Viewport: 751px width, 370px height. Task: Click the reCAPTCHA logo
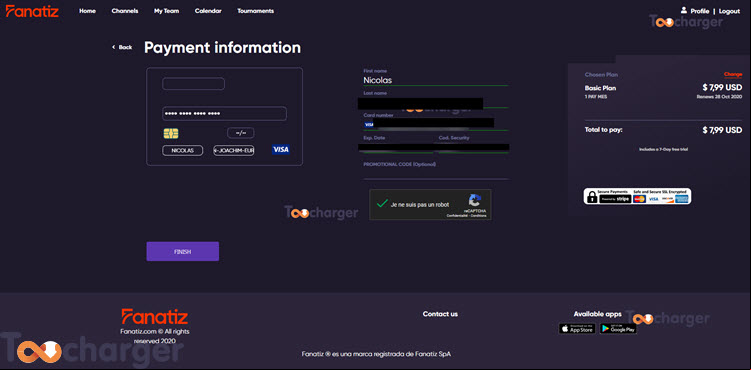pos(475,200)
